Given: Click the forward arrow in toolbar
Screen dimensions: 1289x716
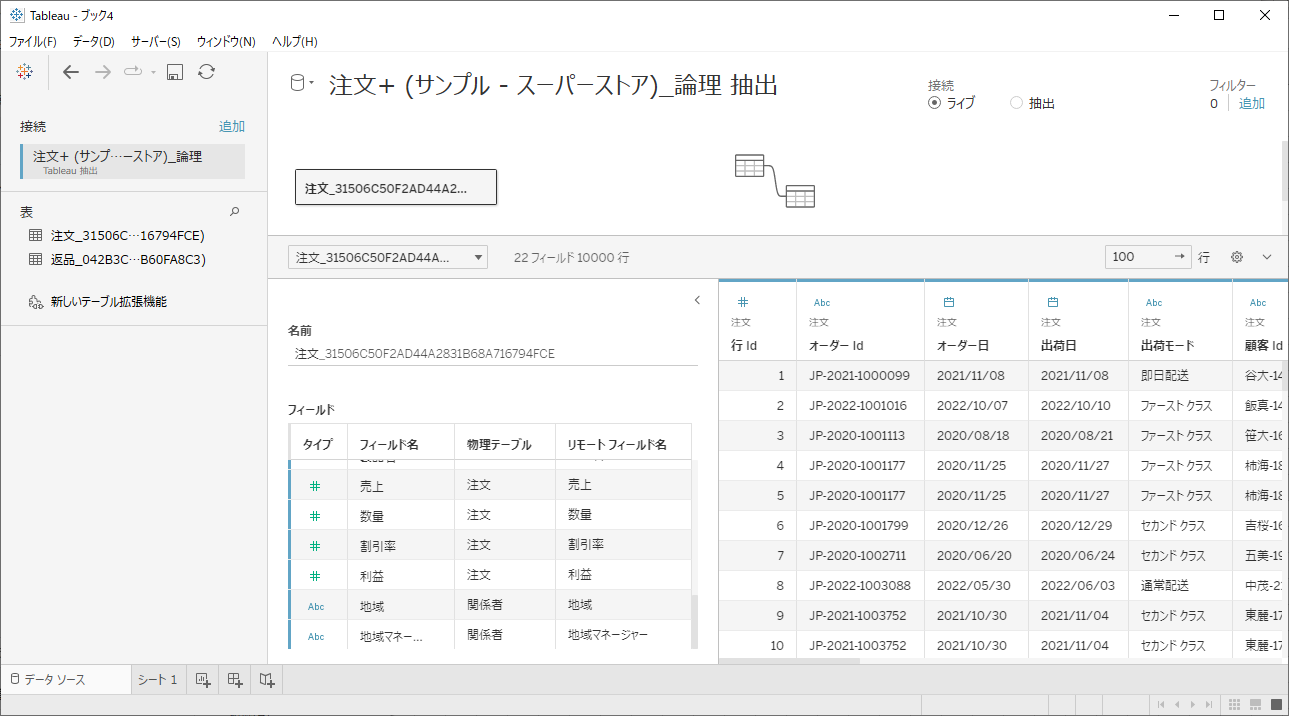Looking at the screenshot, I should coord(102,71).
